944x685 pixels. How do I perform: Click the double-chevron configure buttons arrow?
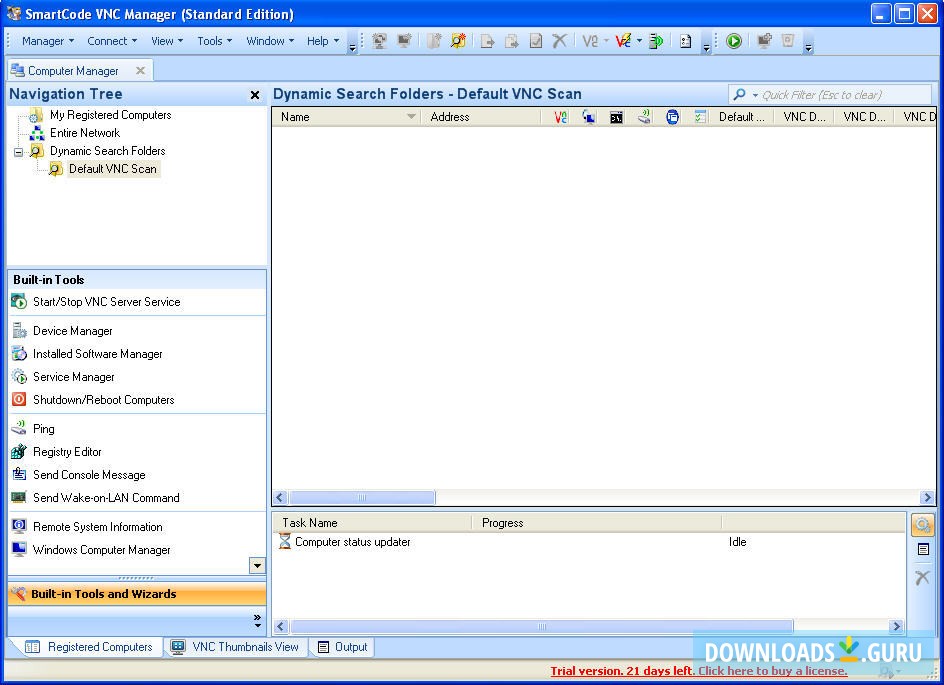pos(257,621)
